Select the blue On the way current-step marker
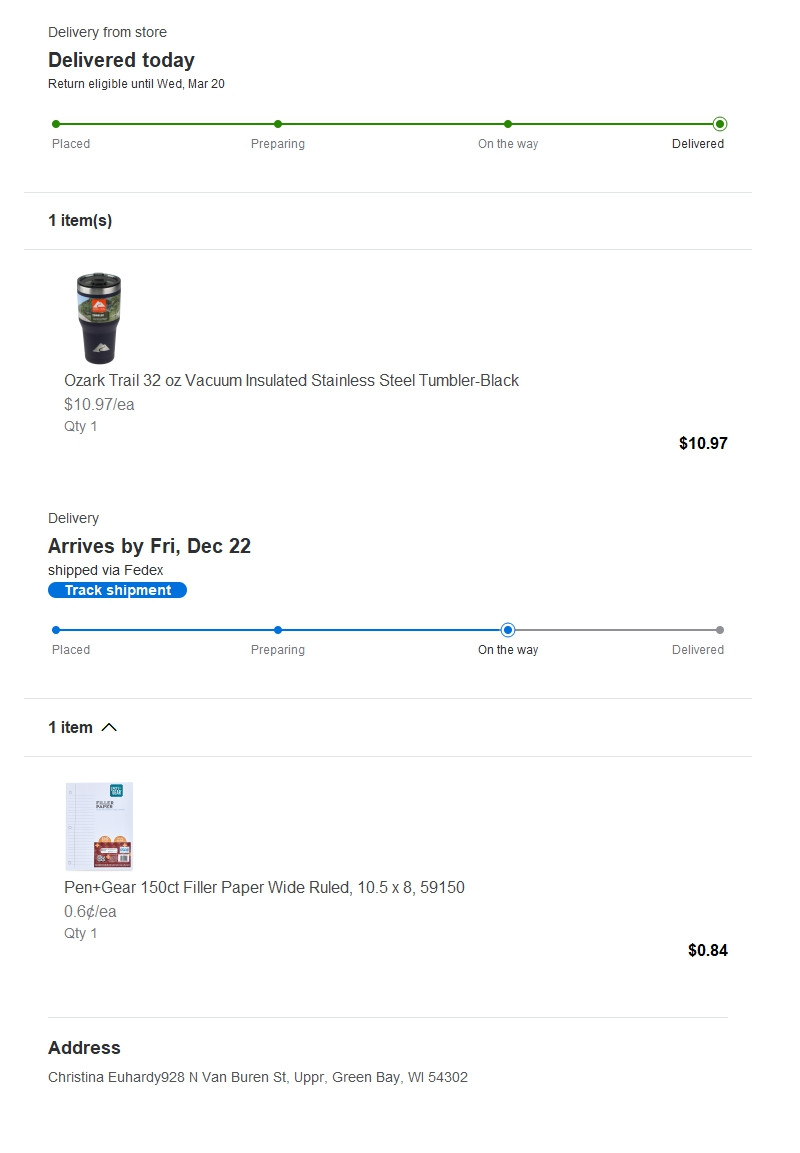Image resolution: width=800 pixels, height=1153 pixels. (x=508, y=630)
